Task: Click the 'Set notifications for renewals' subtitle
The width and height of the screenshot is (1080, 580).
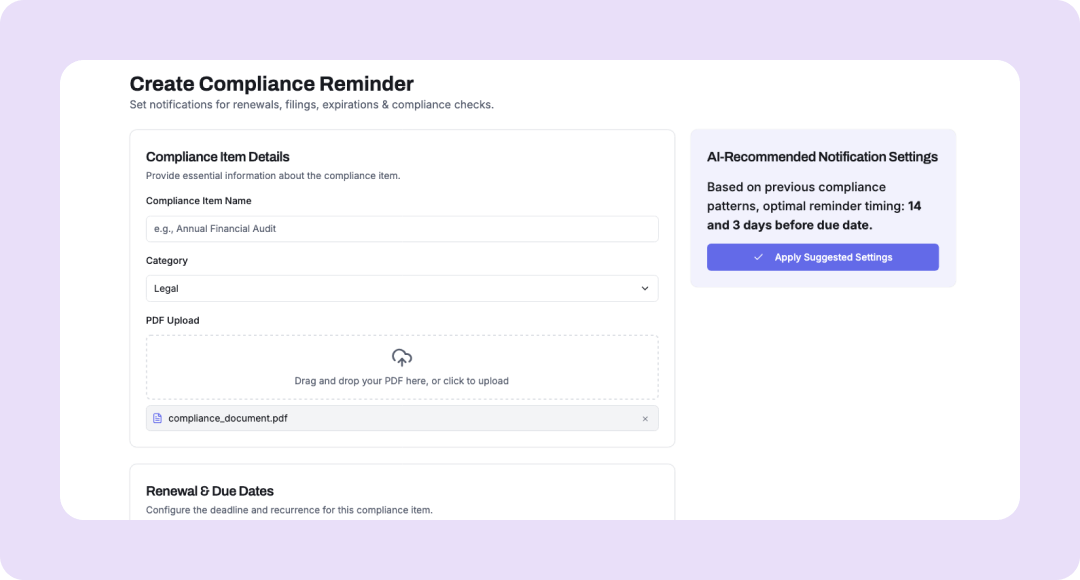Action: (x=311, y=105)
